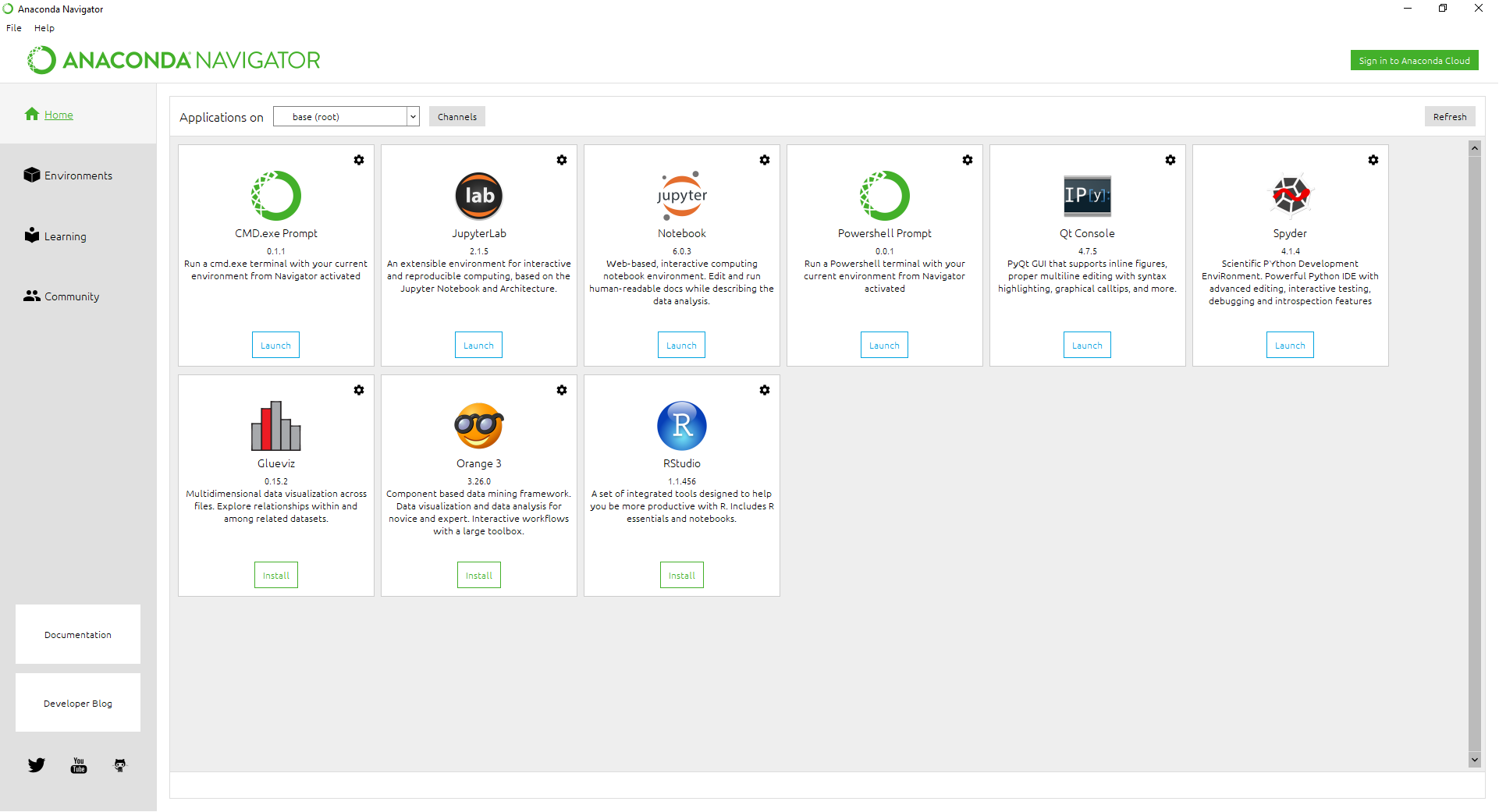Click the Glueviz bar chart logo

tap(276, 426)
